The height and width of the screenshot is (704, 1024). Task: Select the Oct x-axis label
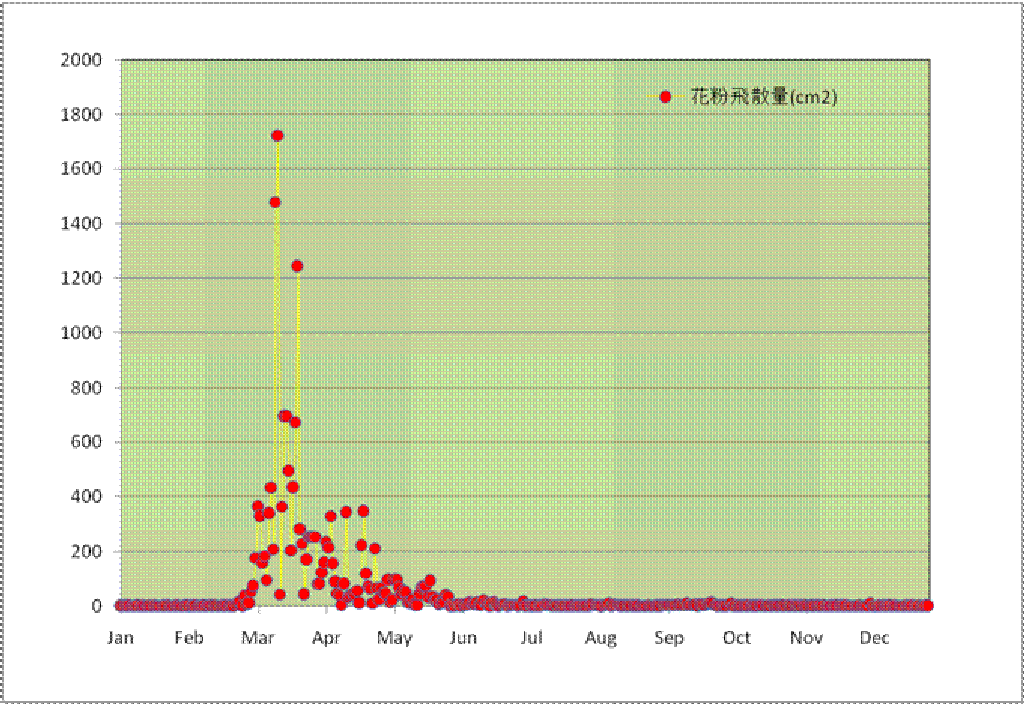(737, 637)
